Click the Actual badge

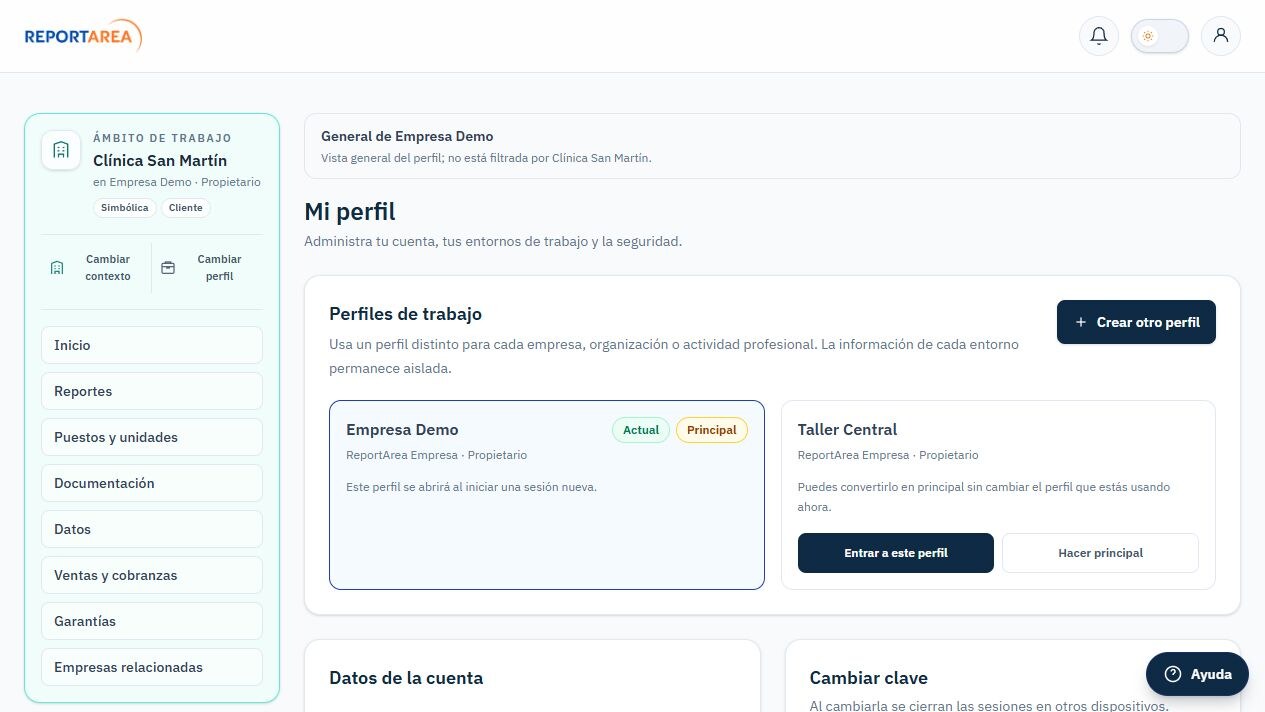[641, 430]
